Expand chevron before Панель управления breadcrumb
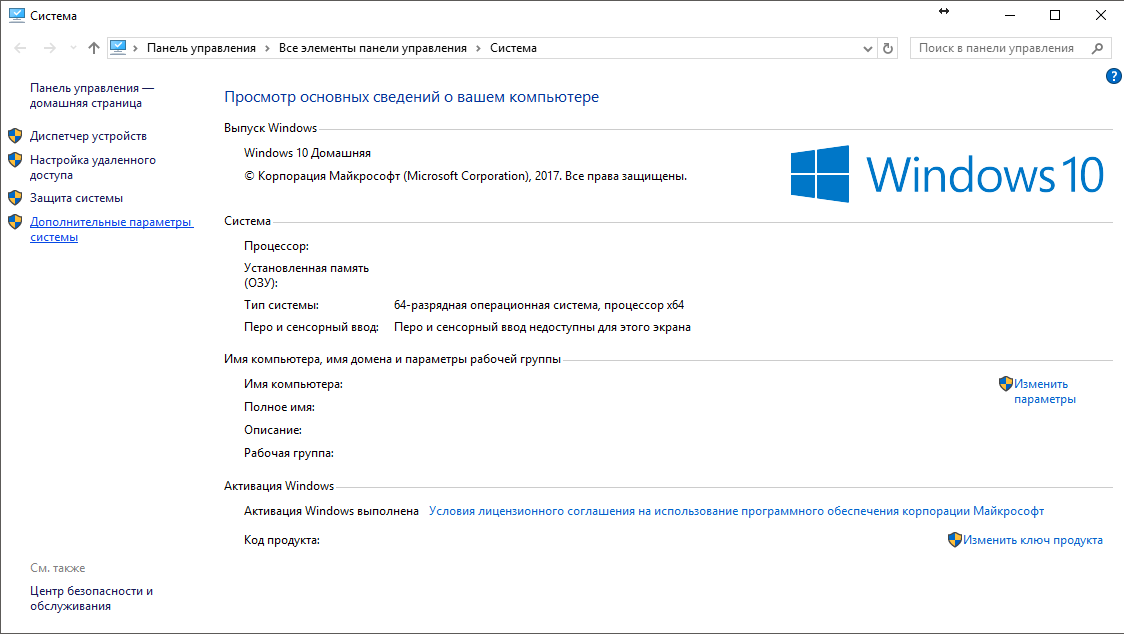This screenshot has width=1127, height=634. [135, 48]
